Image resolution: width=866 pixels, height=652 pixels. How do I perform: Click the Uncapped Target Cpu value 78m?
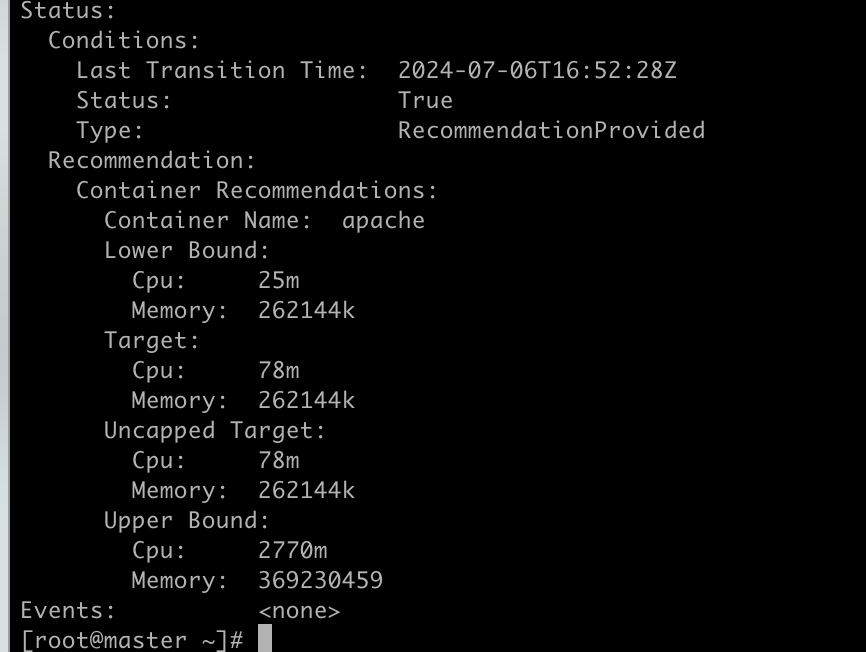coord(279,460)
